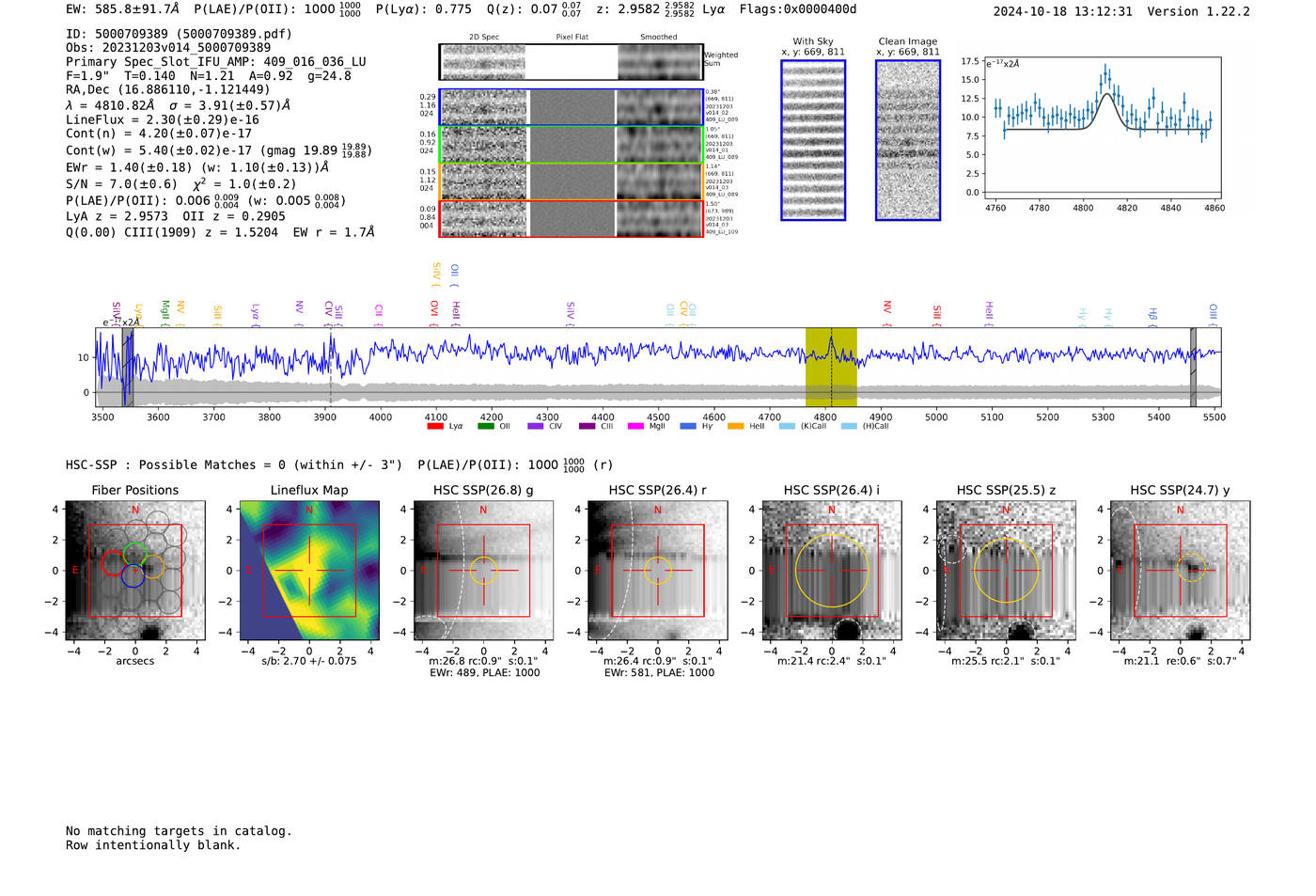The image size is (1316, 896).
Task: Click the green OII legend swatch
Action: (485, 426)
